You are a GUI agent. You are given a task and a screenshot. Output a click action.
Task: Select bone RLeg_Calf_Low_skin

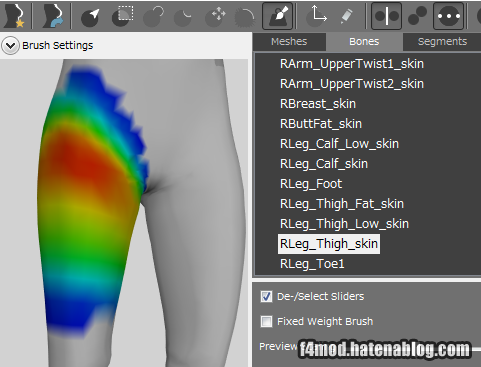click(339, 144)
